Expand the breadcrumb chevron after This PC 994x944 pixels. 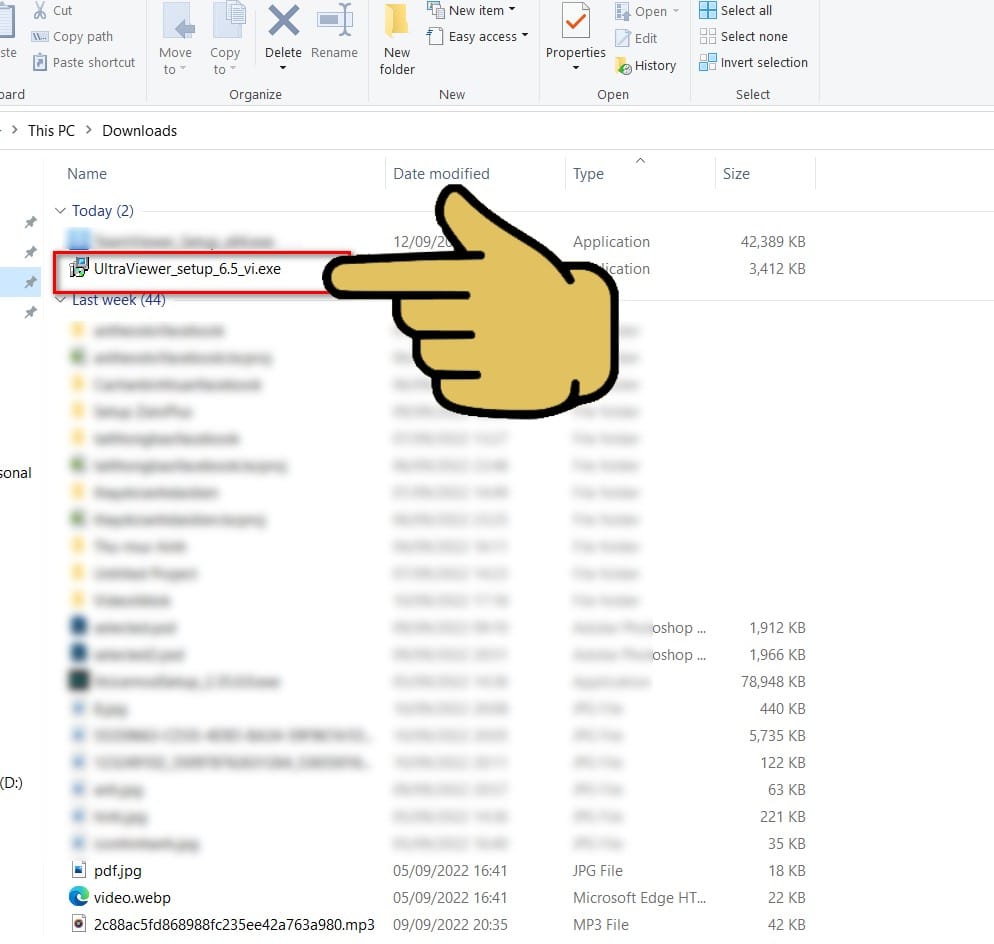[88, 130]
